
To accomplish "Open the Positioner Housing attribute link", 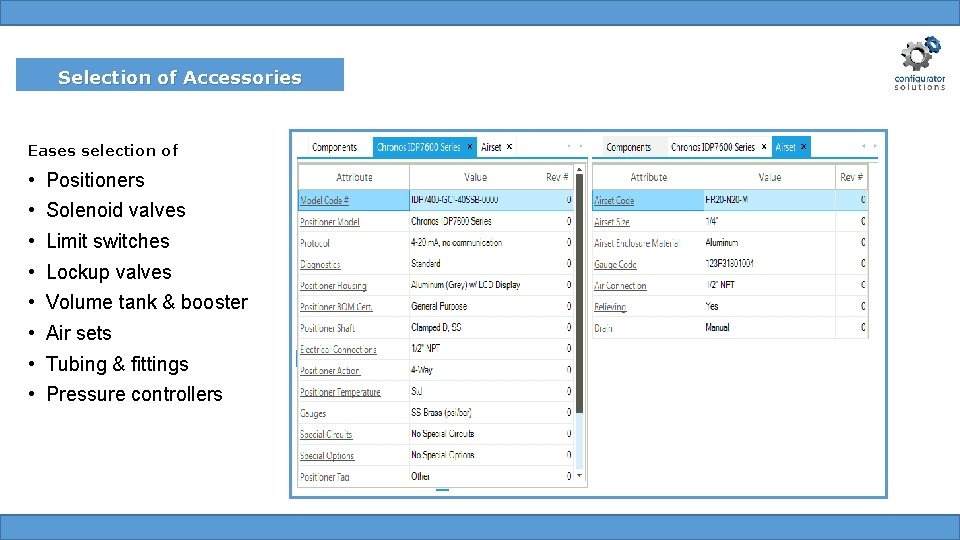I will (x=333, y=286).
